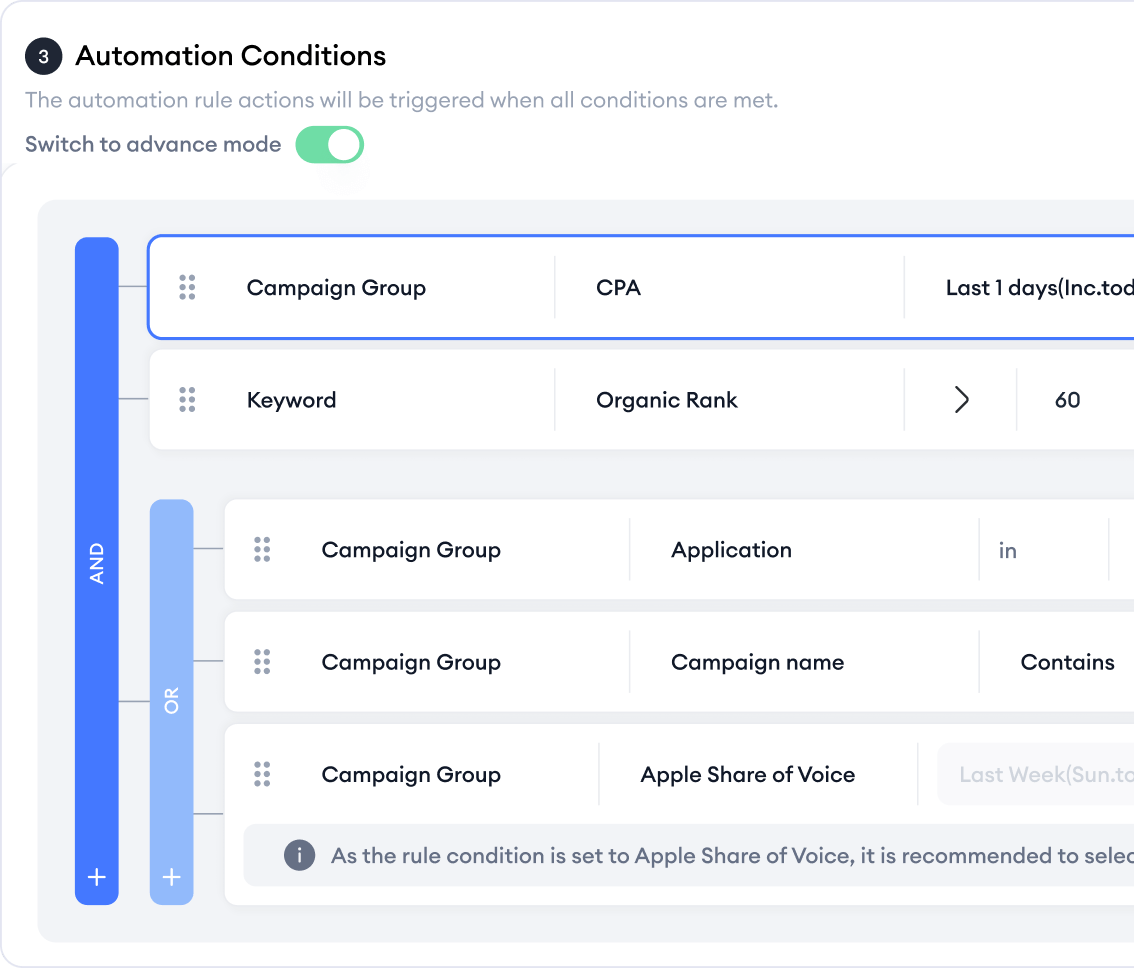Click drag handle of Apple Share of Voice row
The width and height of the screenshot is (1134, 968).
click(262, 774)
